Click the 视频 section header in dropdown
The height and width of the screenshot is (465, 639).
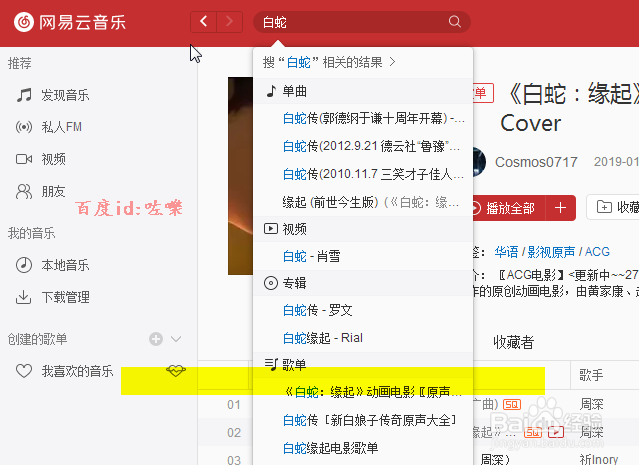click(x=363, y=229)
